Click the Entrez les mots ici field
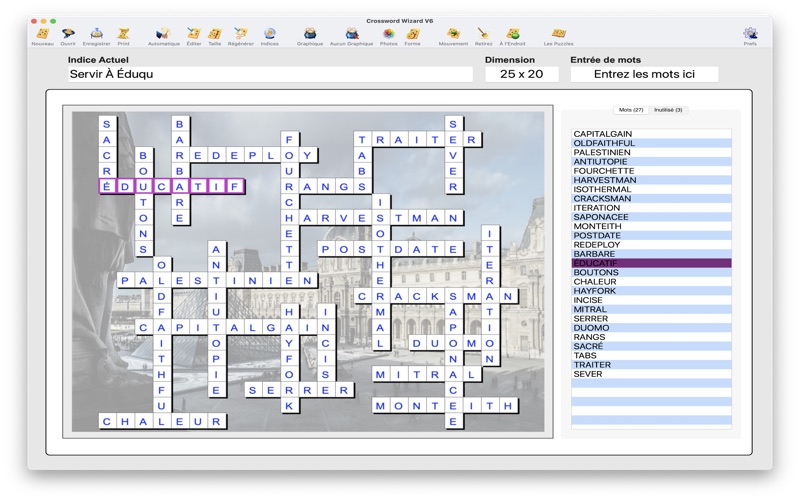 [644, 74]
